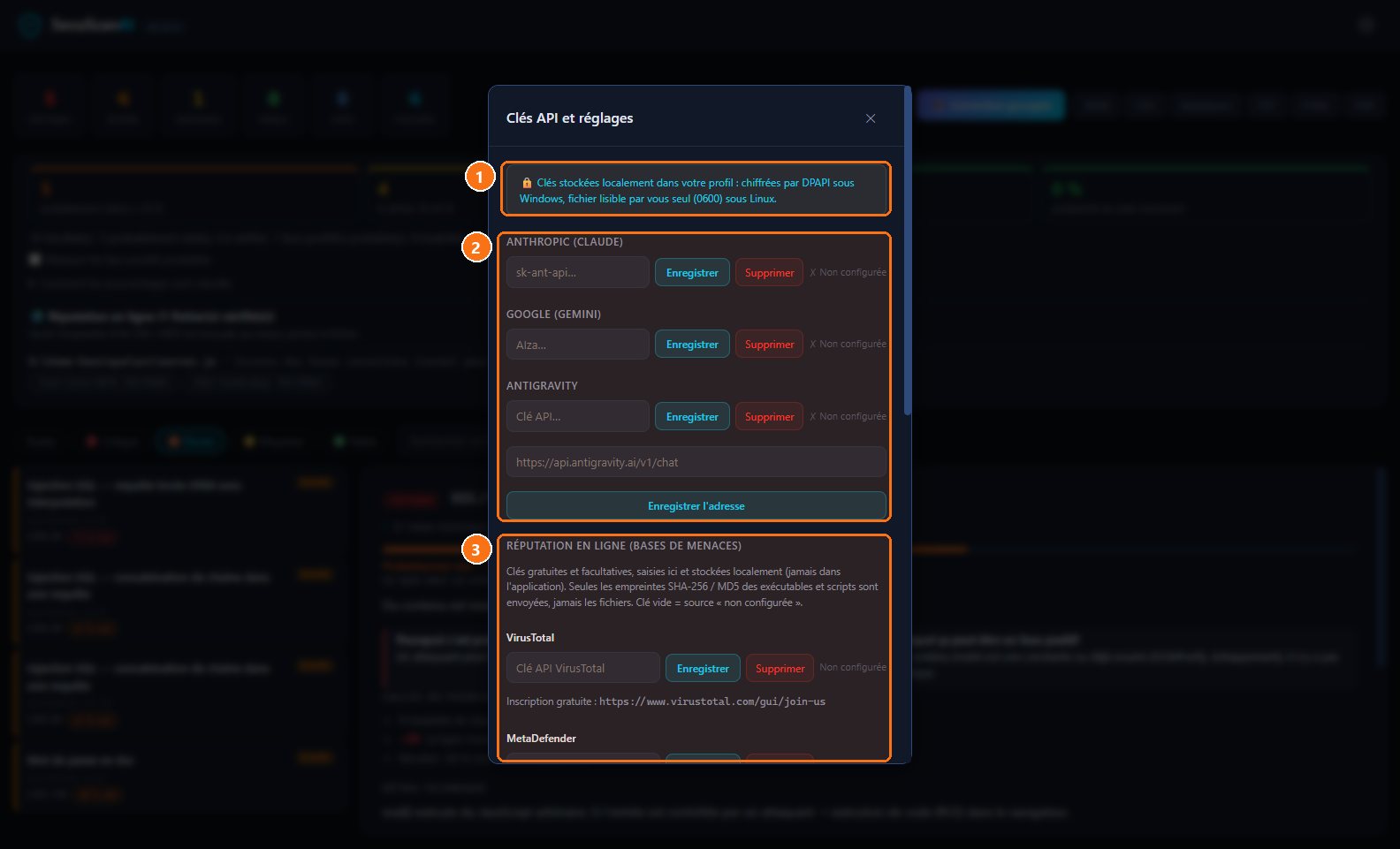
Task: Save the VirusTotal key with Enregistrer
Action: 703,668
